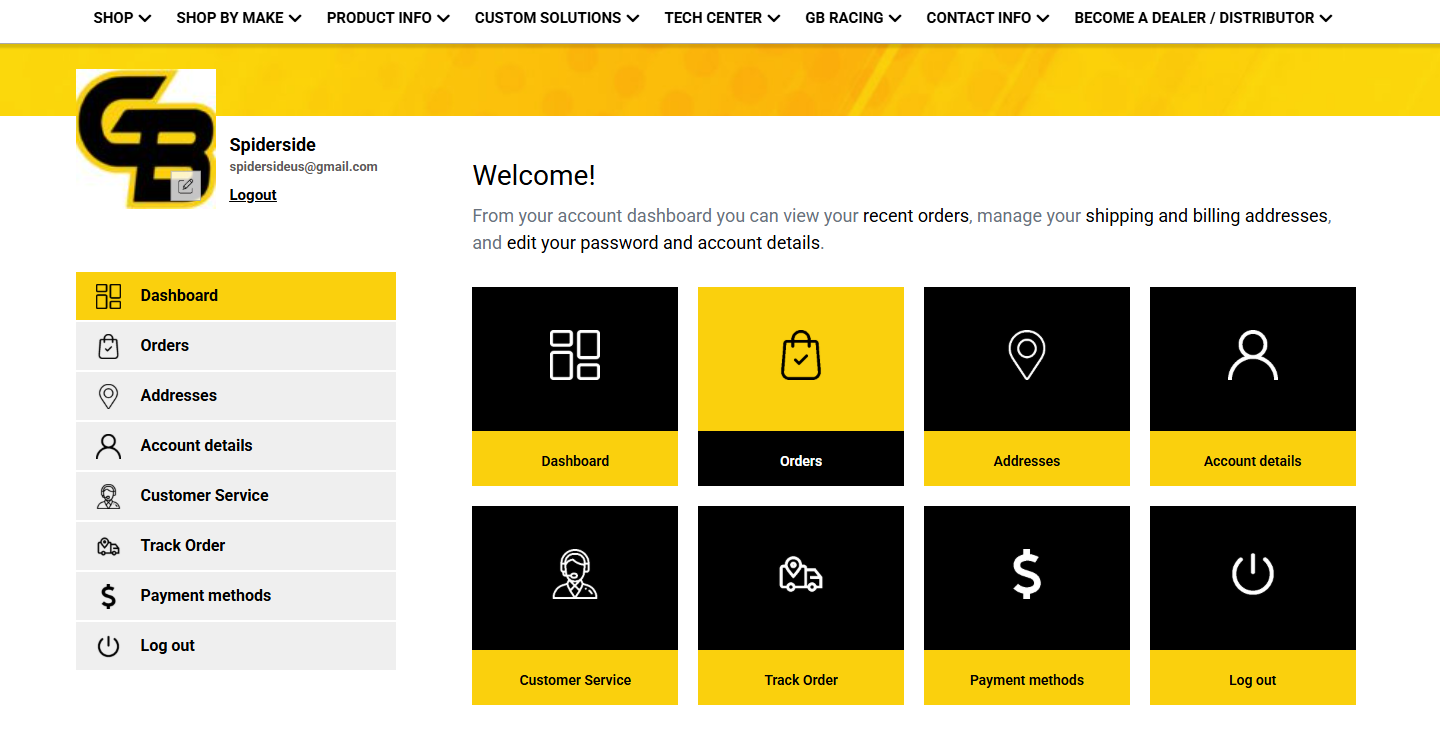1440x752 pixels.
Task: Click the Track Order truck tile icon
Action: pos(800,575)
